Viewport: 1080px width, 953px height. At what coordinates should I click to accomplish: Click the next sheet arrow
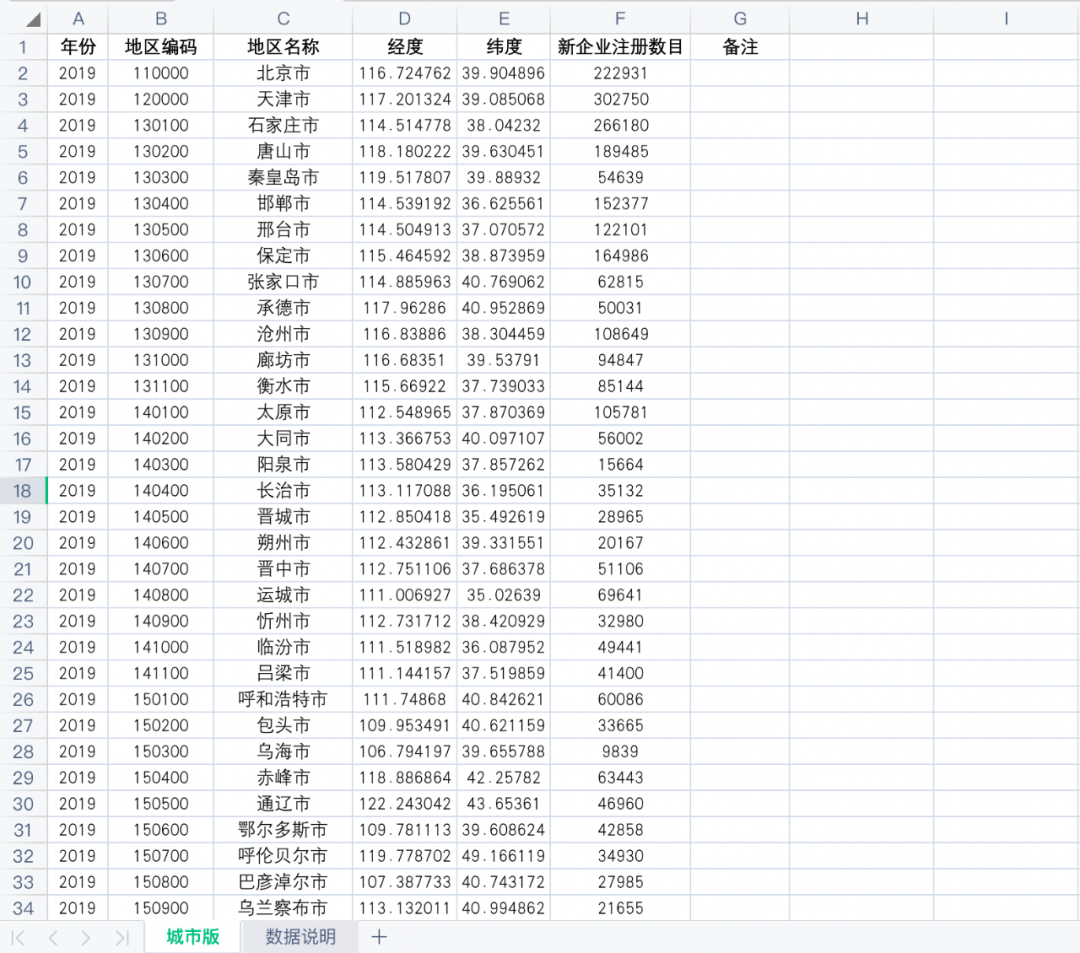click(x=86, y=938)
